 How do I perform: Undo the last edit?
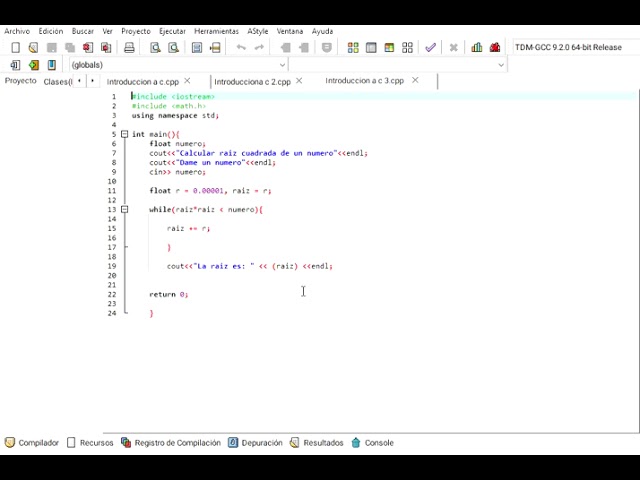point(241,47)
